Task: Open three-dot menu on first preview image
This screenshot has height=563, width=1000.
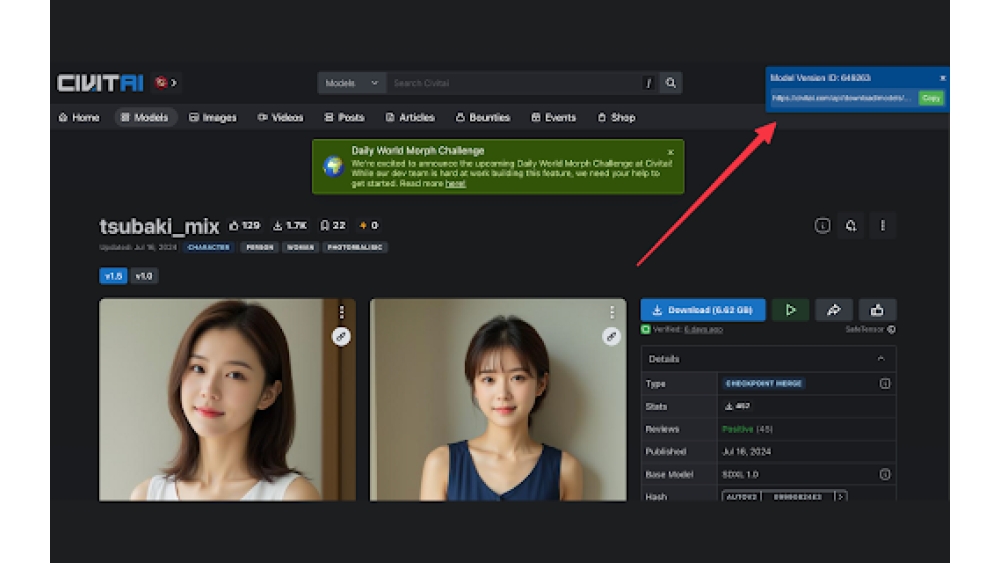Action: pos(341,312)
